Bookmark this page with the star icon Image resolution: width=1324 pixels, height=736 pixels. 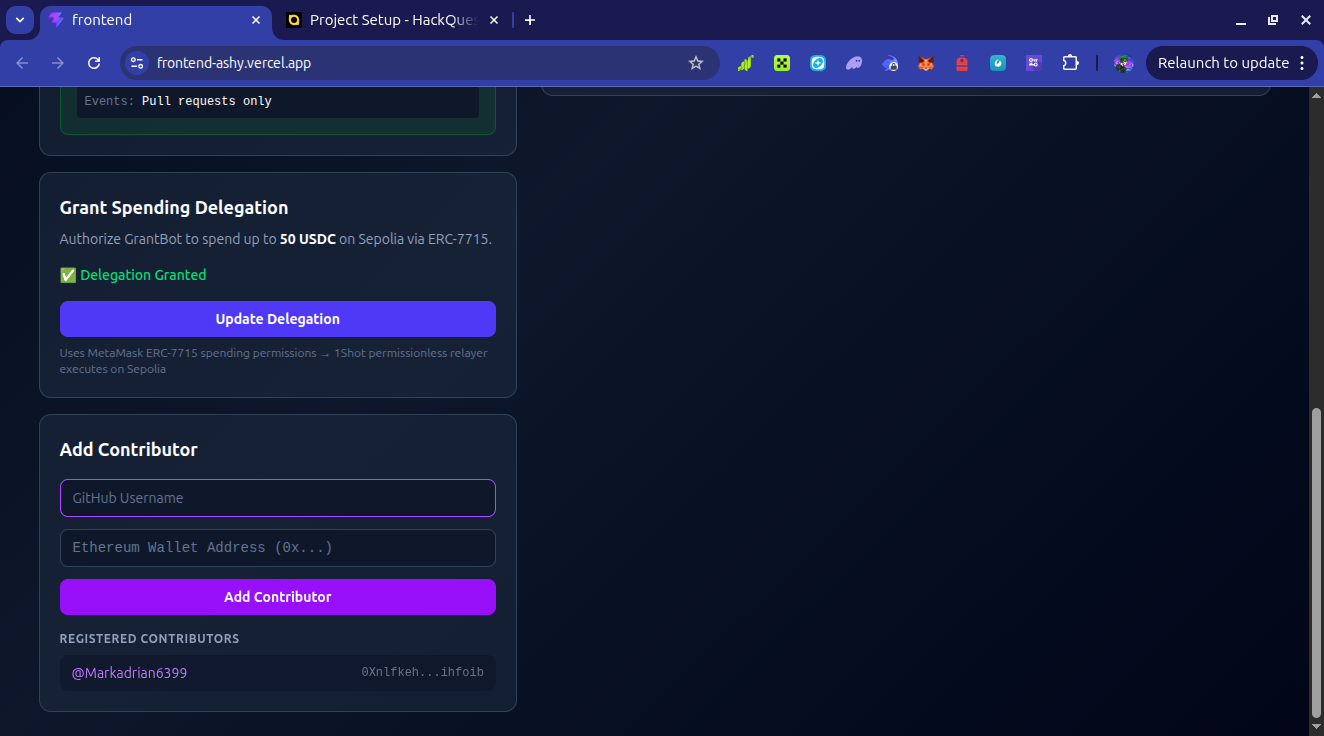(696, 63)
